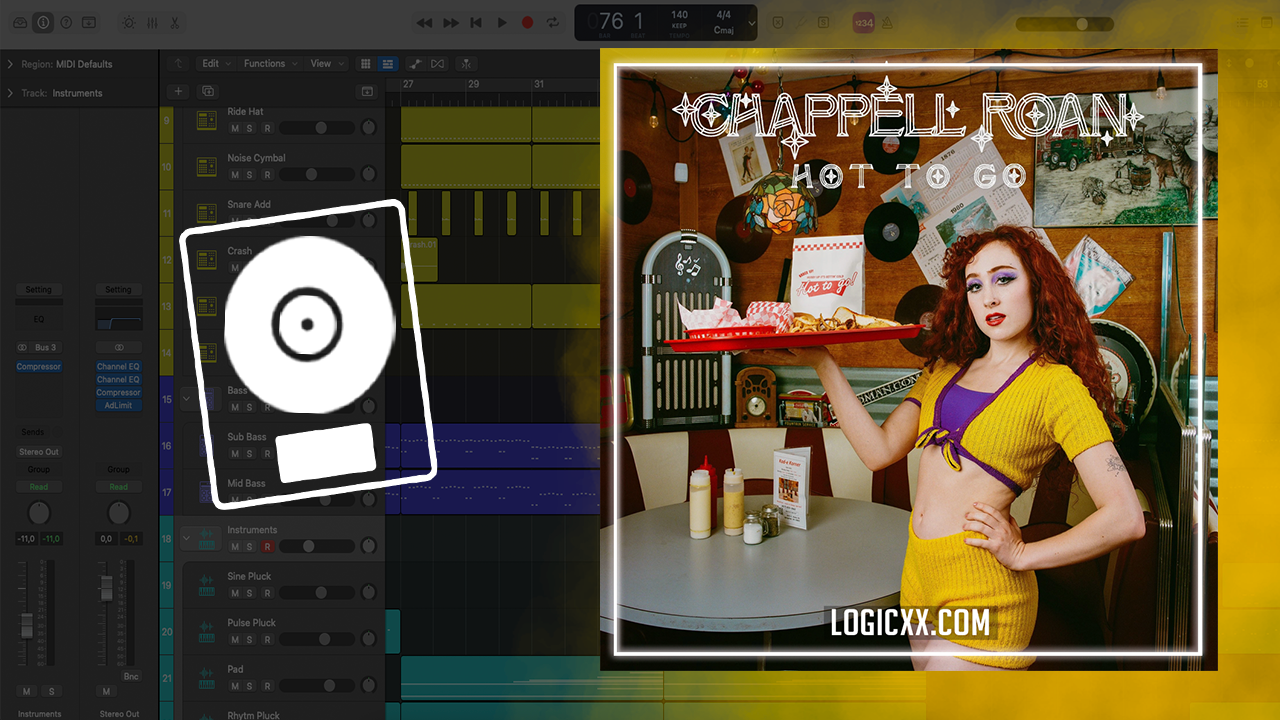Open the Functions menu
1280x720 pixels.
[270, 63]
